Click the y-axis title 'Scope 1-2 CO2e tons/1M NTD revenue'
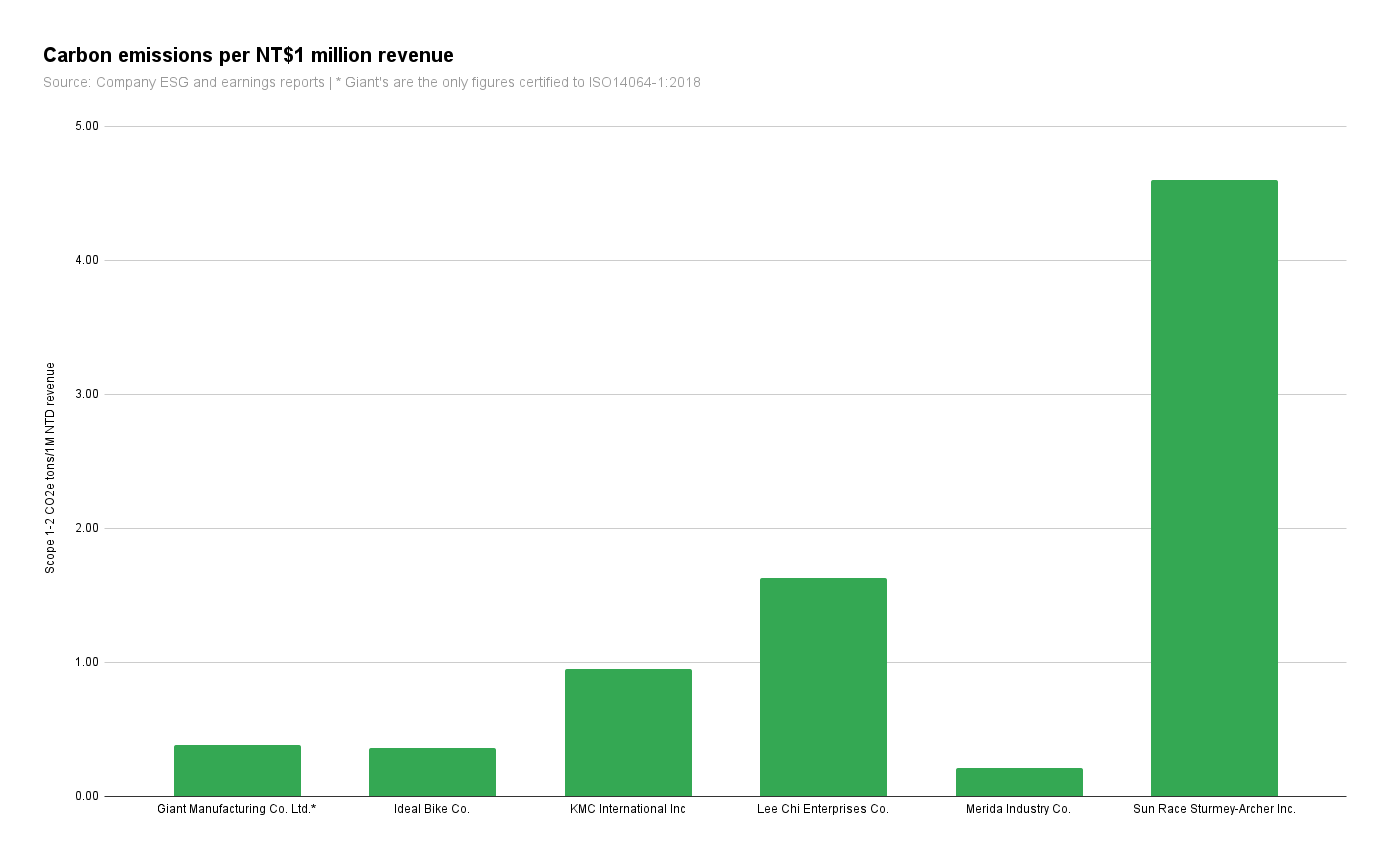 pos(50,468)
